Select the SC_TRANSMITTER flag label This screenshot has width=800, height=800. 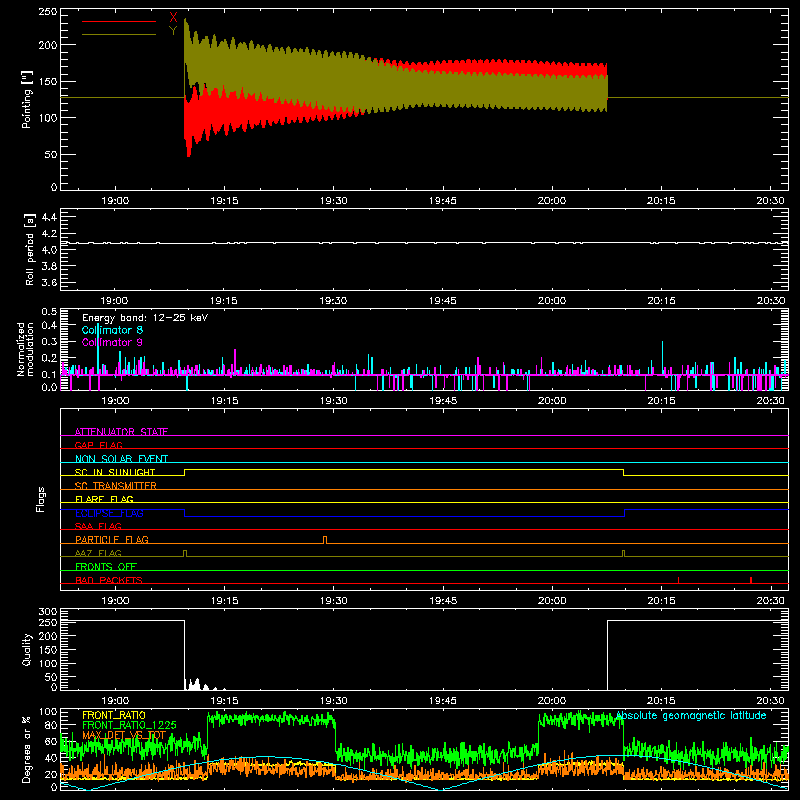pos(116,486)
